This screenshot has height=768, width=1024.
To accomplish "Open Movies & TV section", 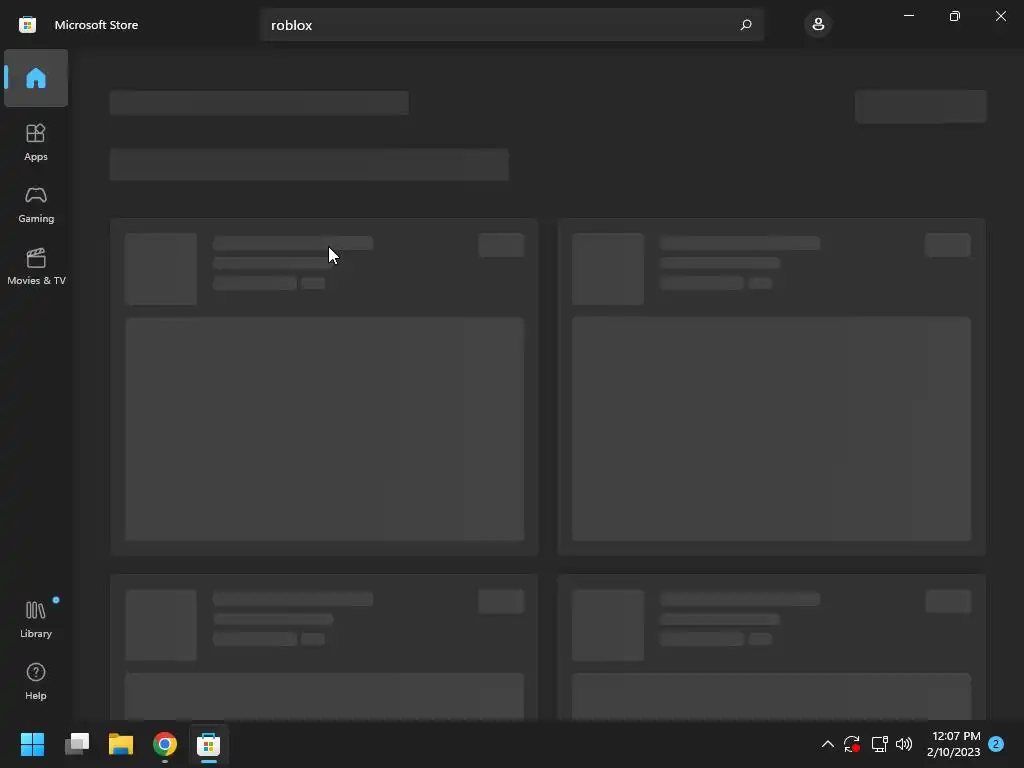I will coord(36,266).
